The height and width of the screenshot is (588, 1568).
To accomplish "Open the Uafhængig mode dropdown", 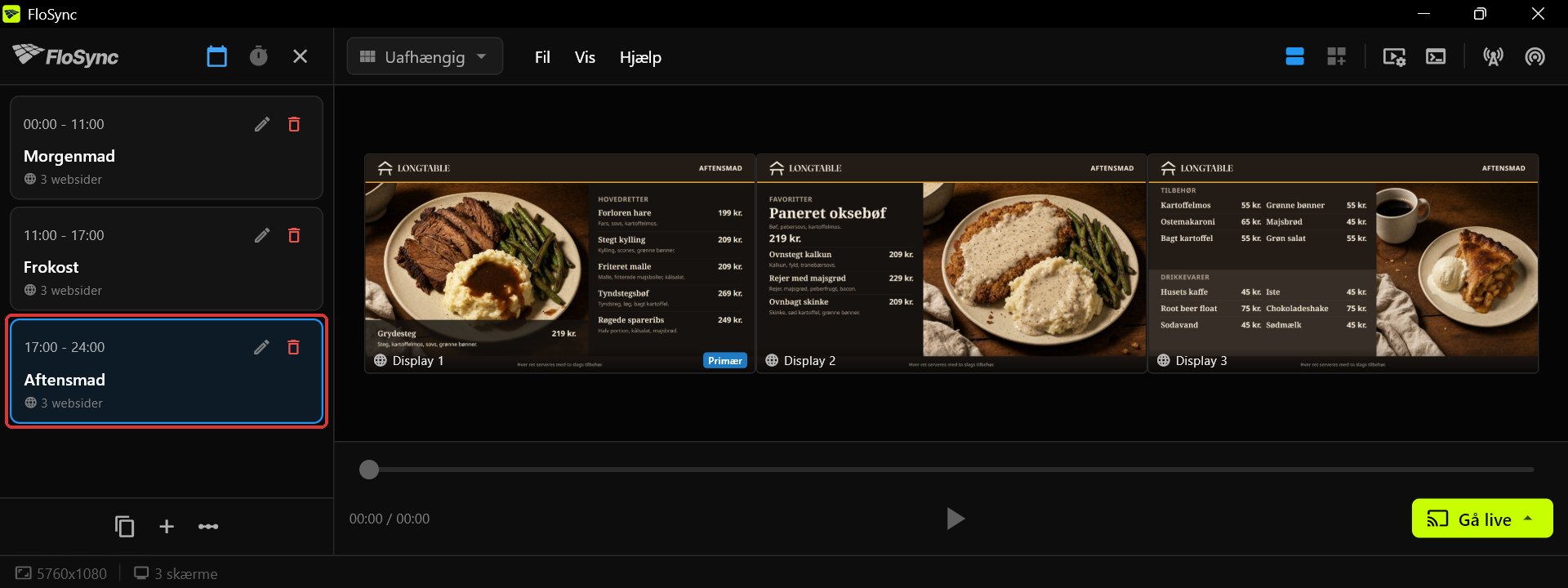I will click(x=425, y=56).
